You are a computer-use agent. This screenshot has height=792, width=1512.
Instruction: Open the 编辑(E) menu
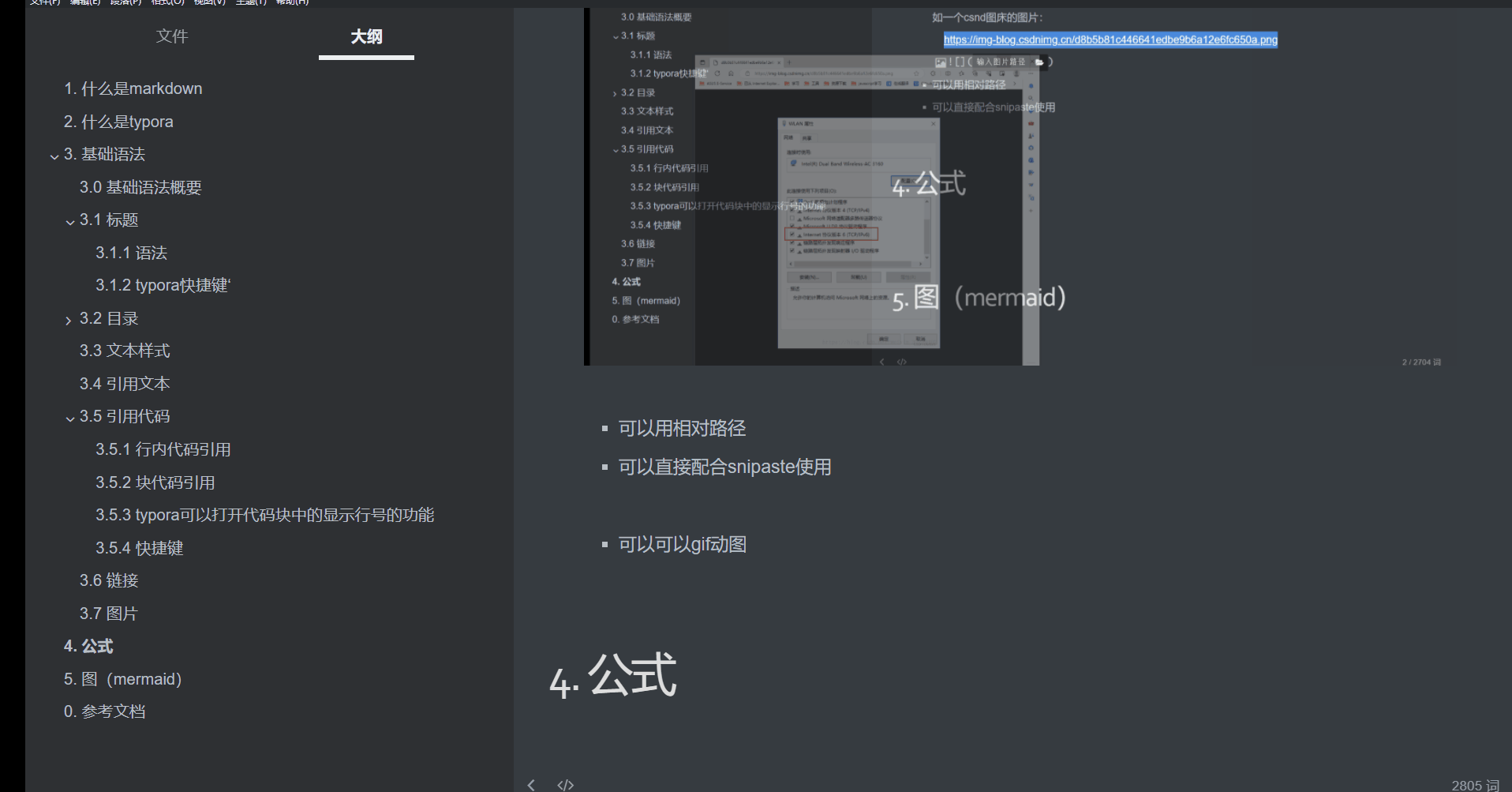click(81, 2)
